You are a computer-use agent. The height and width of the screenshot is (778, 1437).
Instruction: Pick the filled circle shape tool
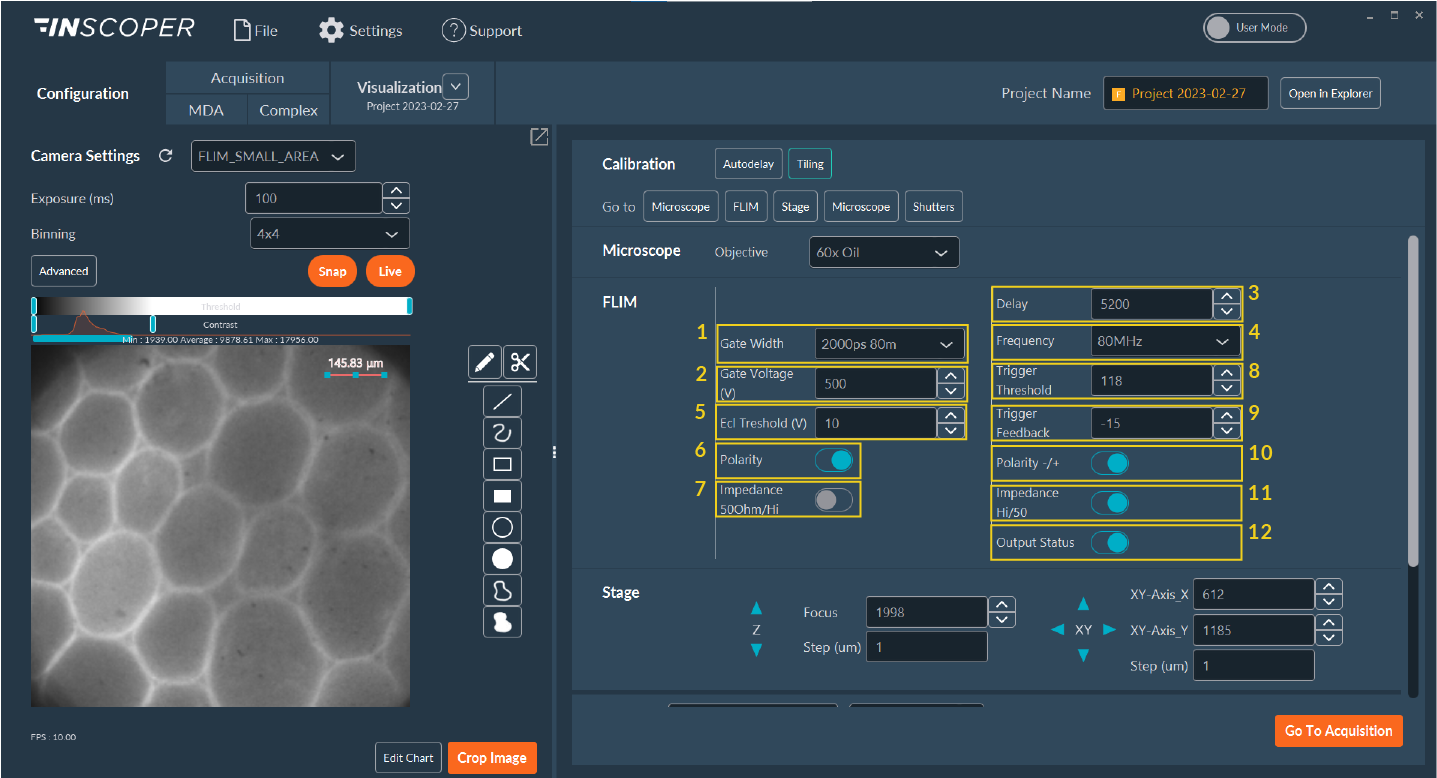point(503,558)
